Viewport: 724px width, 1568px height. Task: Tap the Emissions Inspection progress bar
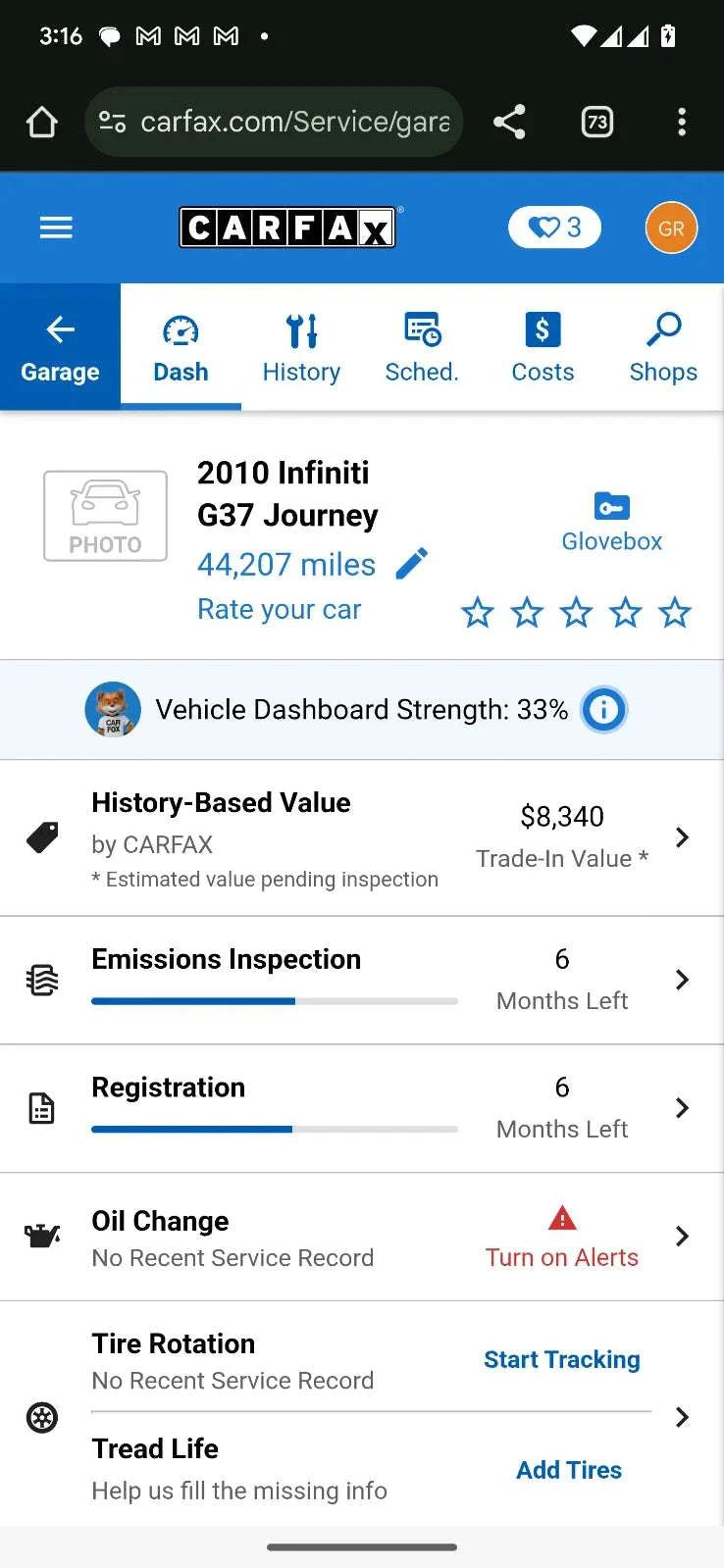point(275,1001)
